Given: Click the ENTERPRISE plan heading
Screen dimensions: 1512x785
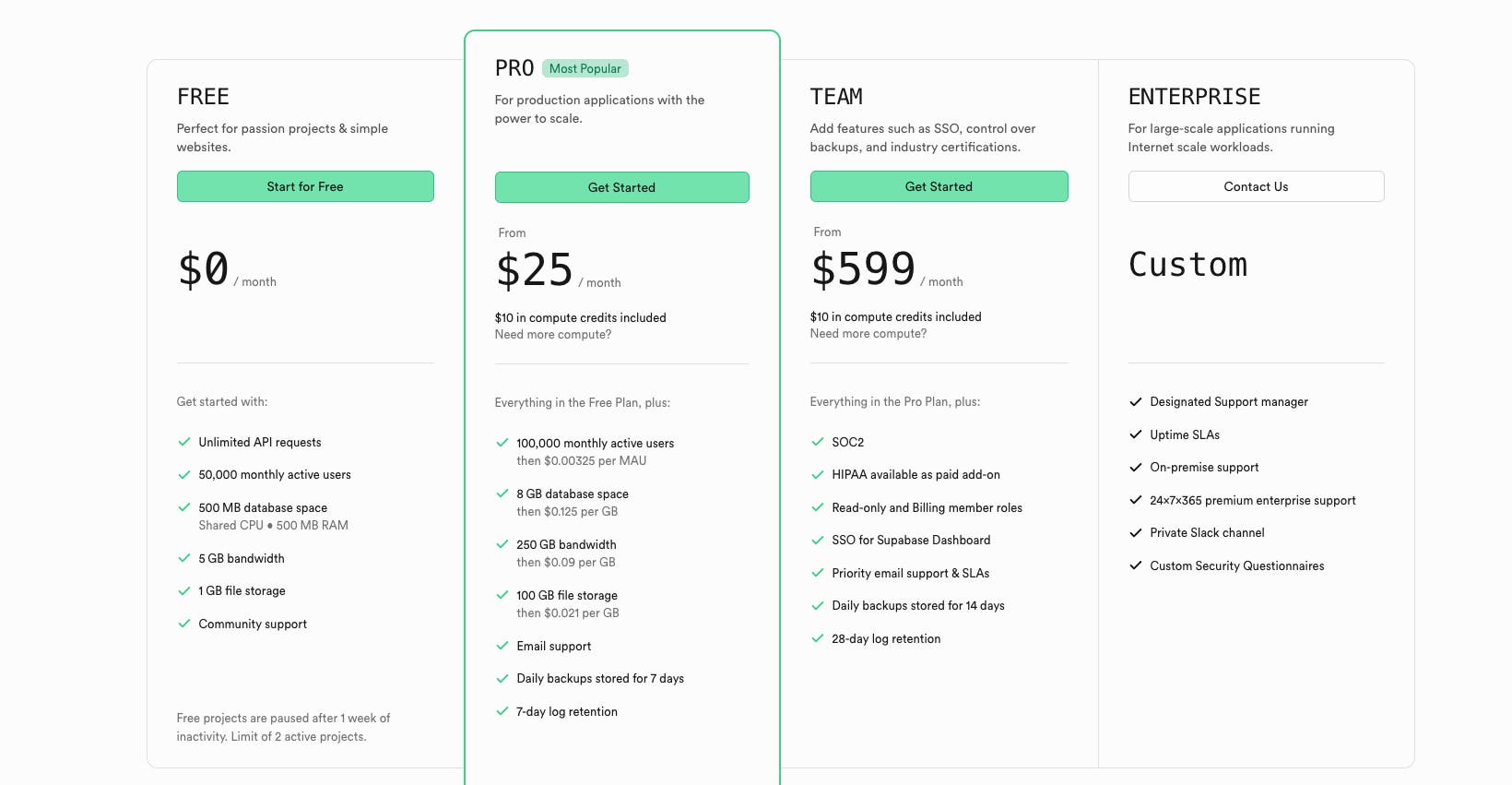Looking at the screenshot, I should [x=1194, y=97].
